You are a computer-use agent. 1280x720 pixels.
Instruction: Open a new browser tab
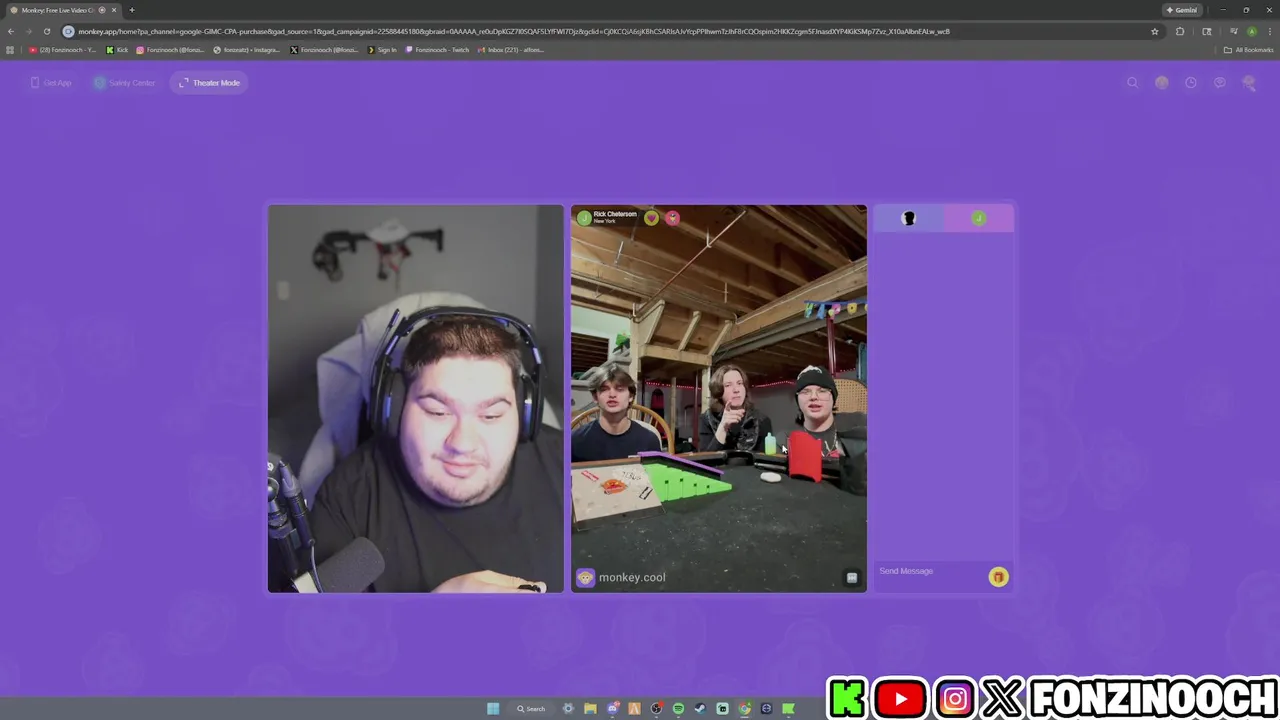(x=131, y=10)
